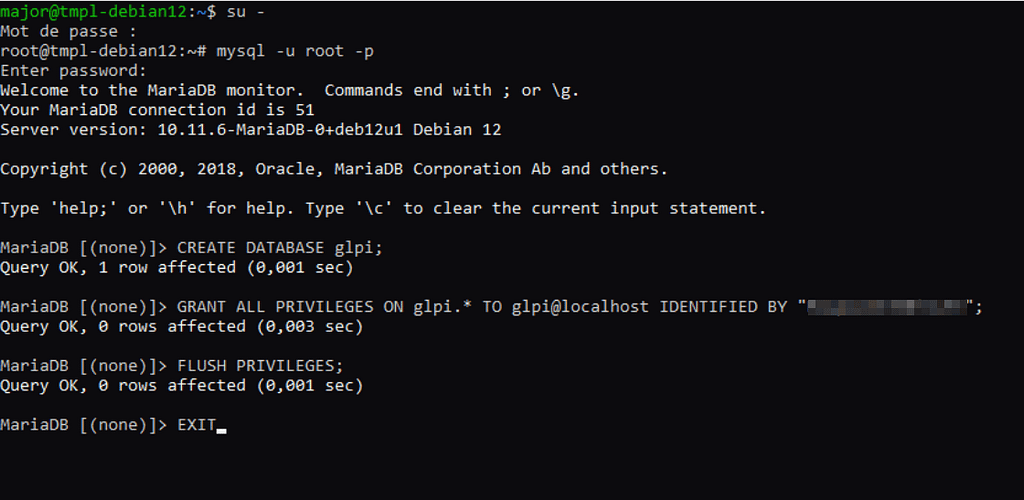Click the CREATE DATABASE glpi command
The image size is (1024, 500).
279,248
